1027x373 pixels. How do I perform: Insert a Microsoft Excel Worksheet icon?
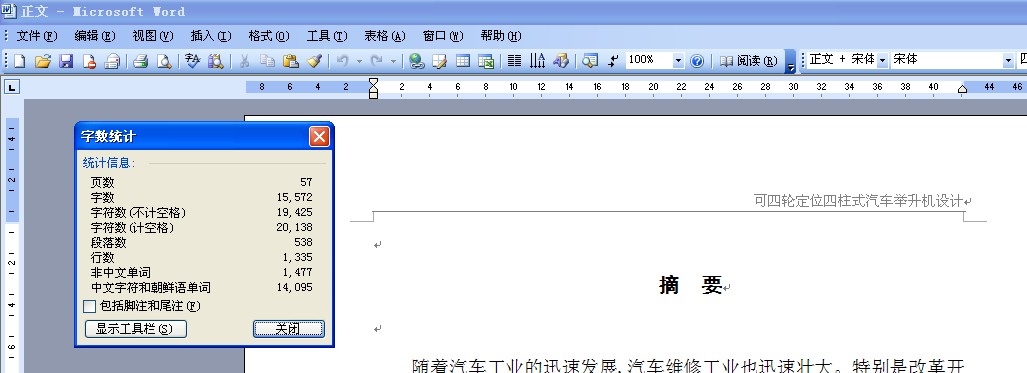(486, 61)
